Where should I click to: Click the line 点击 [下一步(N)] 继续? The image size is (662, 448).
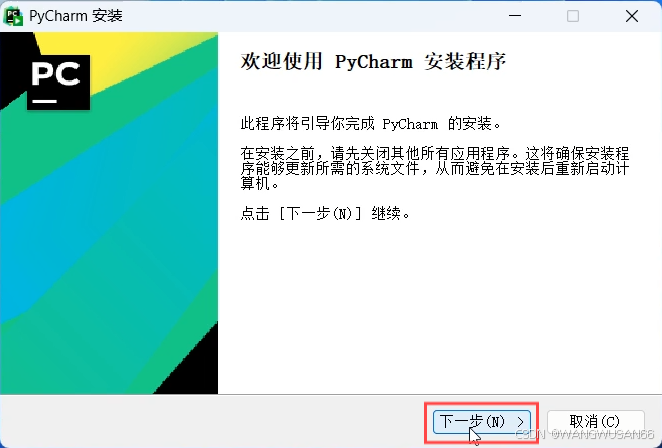coord(326,213)
